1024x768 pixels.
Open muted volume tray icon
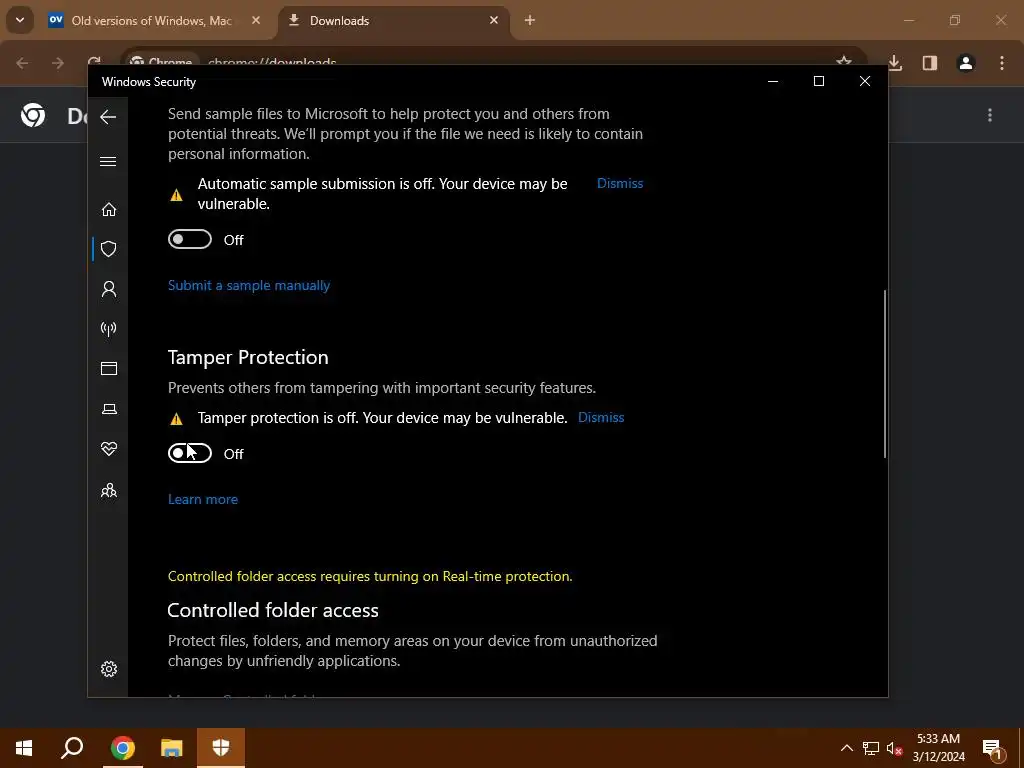pyautogui.click(x=894, y=748)
